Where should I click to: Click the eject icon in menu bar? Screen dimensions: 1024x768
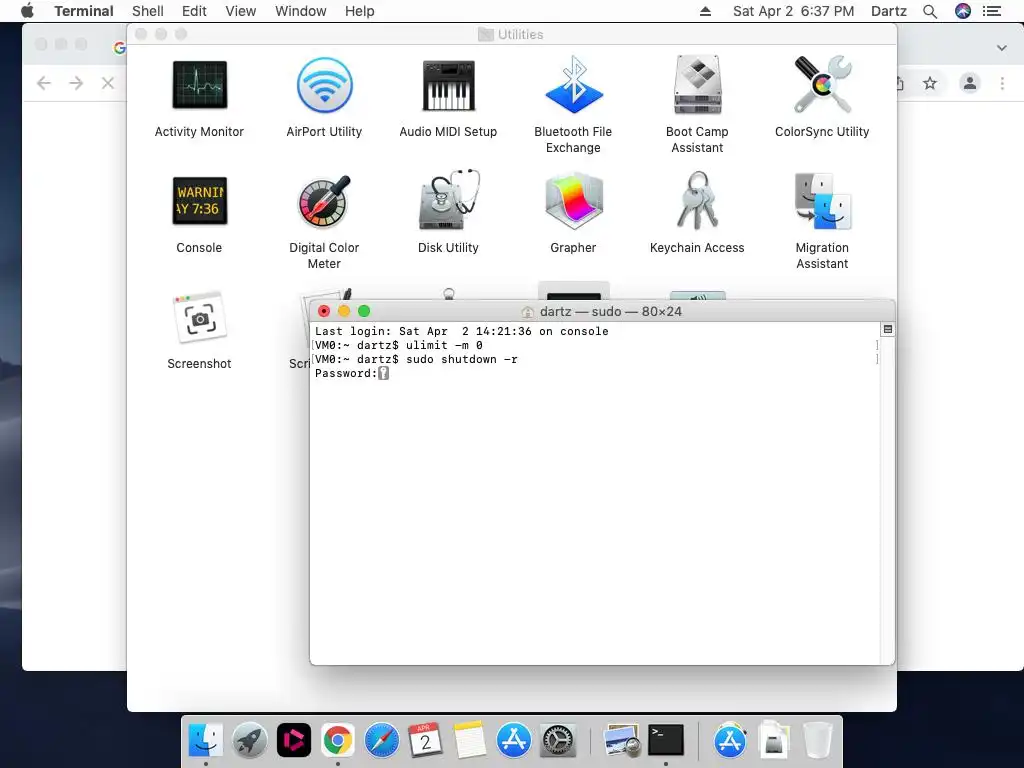coord(705,11)
